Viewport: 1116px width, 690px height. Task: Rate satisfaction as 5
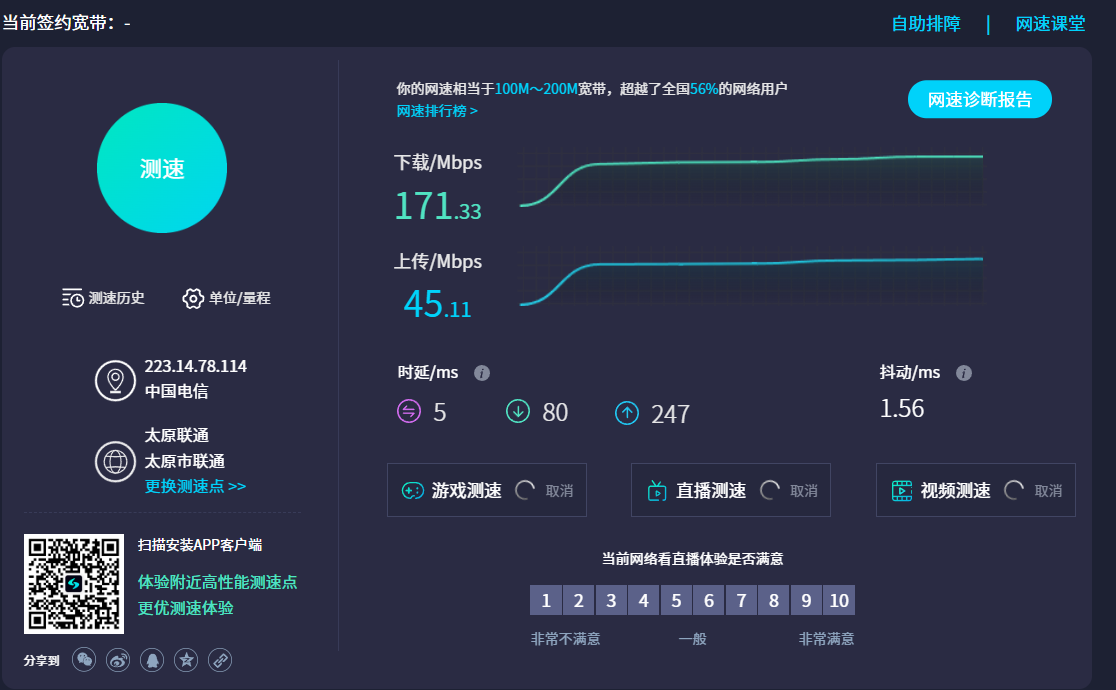pyautogui.click(x=676, y=600)
